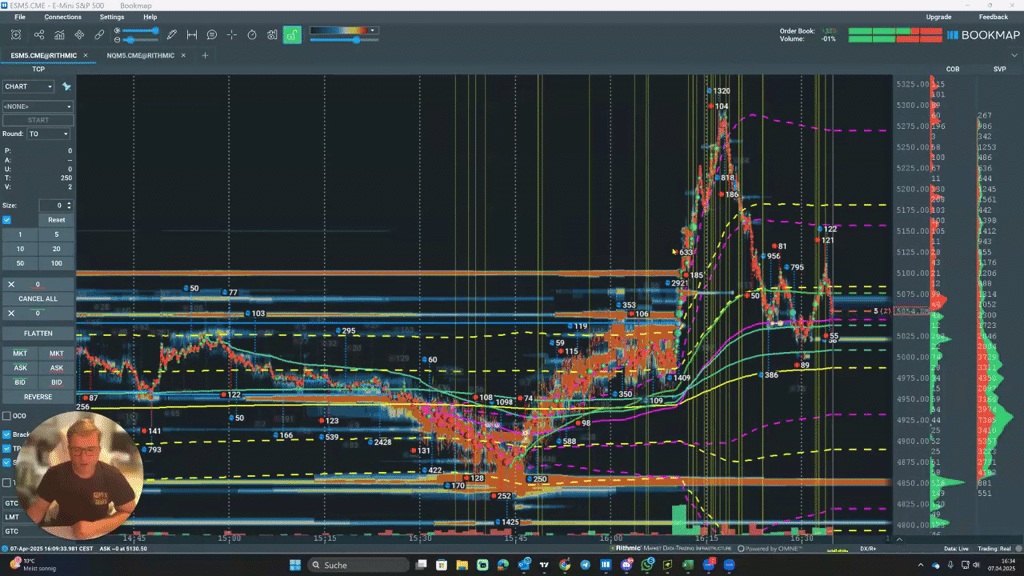The image size is (1024, 576).
Task: Expand the chevron below the COB column
Action: (899, 539)
